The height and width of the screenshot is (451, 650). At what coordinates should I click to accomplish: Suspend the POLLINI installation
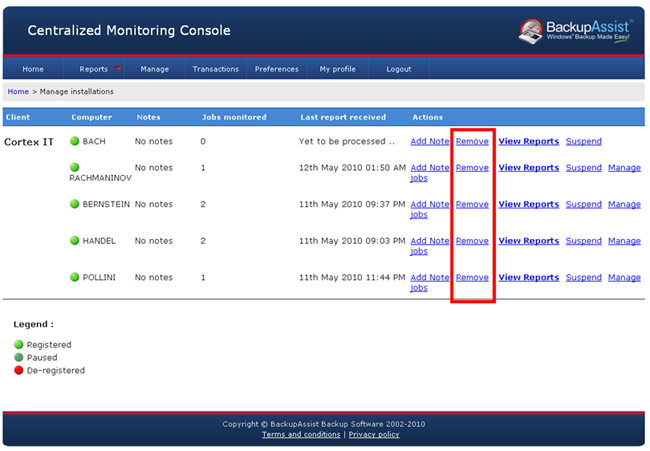click(583, 277)
